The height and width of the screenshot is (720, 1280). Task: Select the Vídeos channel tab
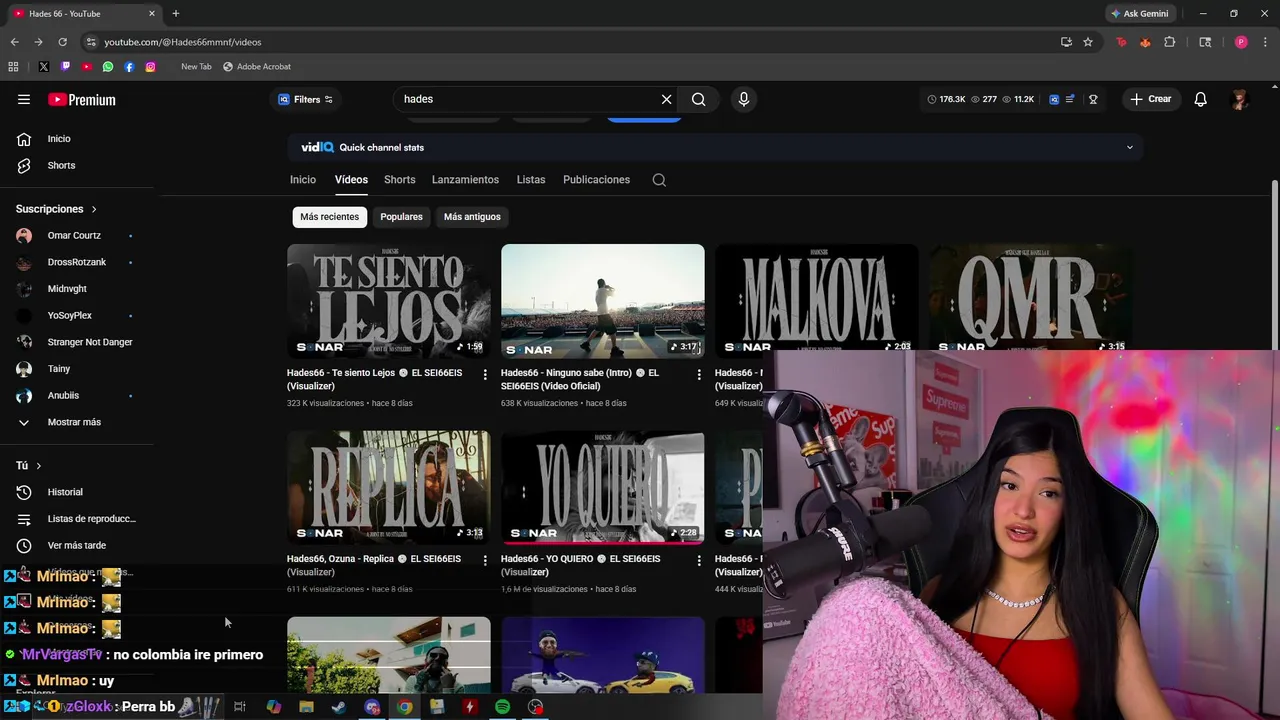click(x=351, y=180)
